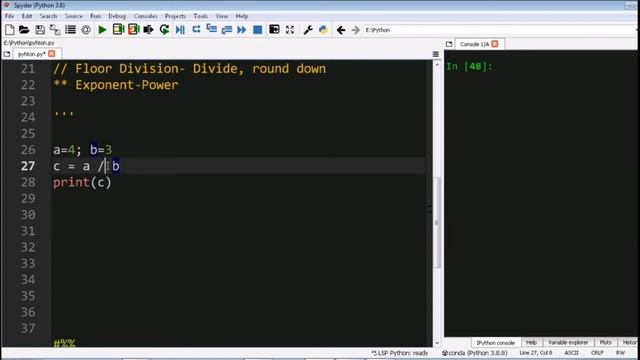Screen dimensions: 640x360
Task: Click the editor scroll down arrow
Action: click(x=437, y=343)
